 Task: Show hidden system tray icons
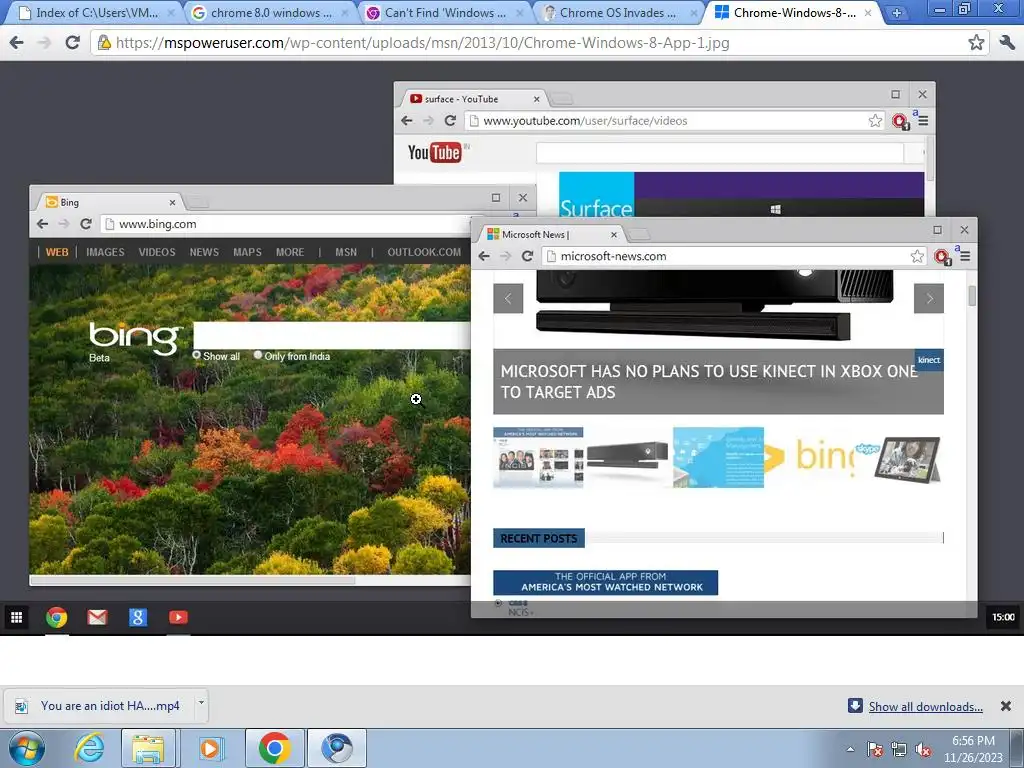(x=850, y=749)
